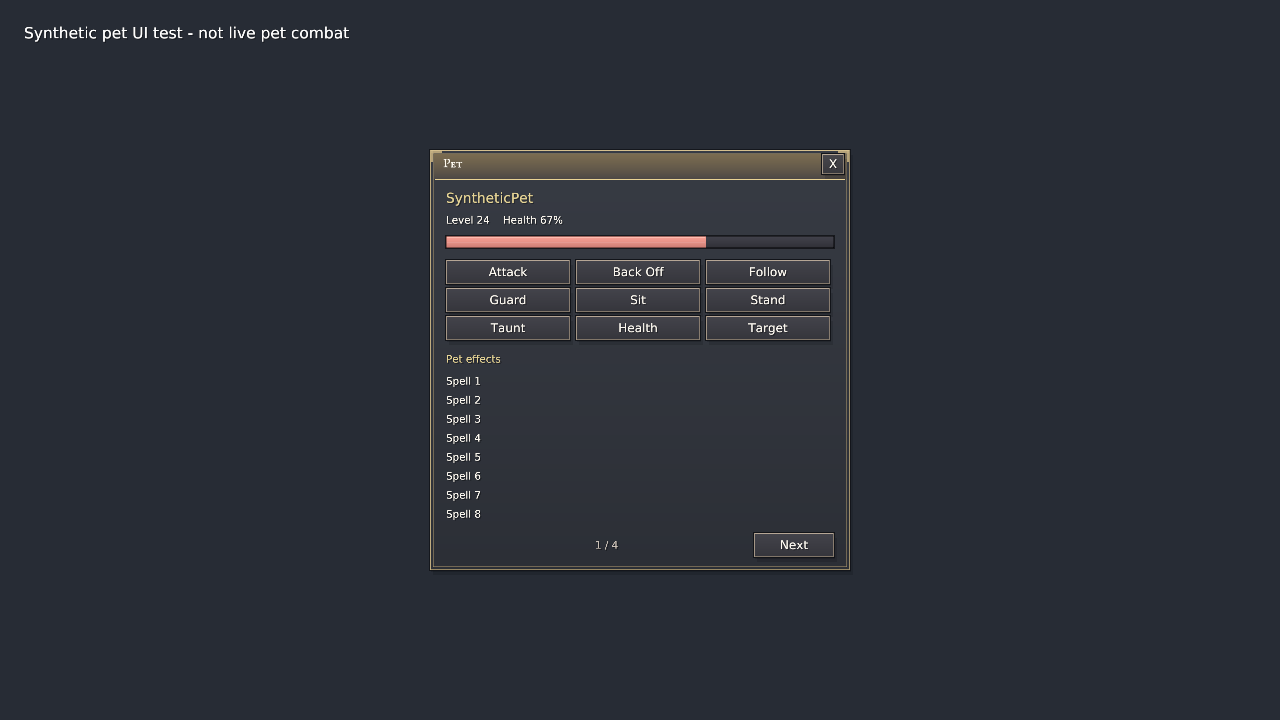Click the Attack pet command button

pos(508,272)
